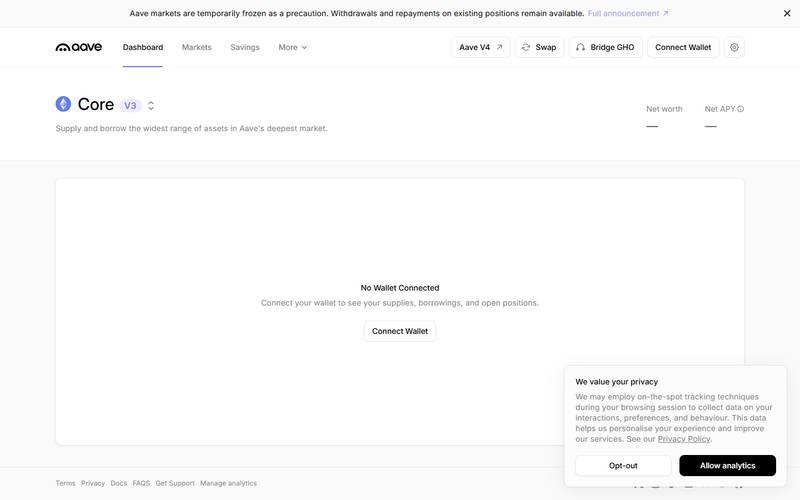Click the Aave logo
This screenshot has width=800, height=500.
(x=79, y=47)
